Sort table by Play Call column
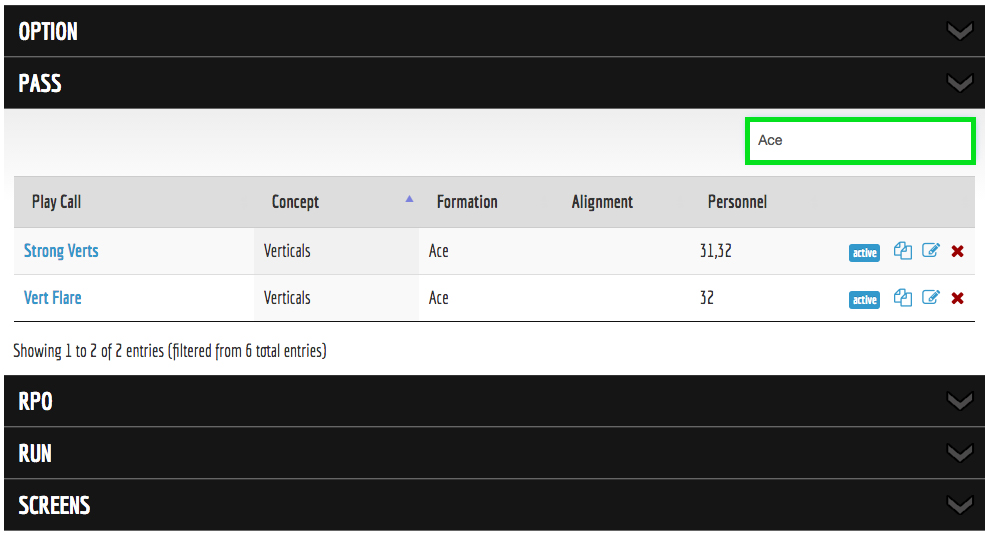 pyautogui.click(x=57, y=202)
